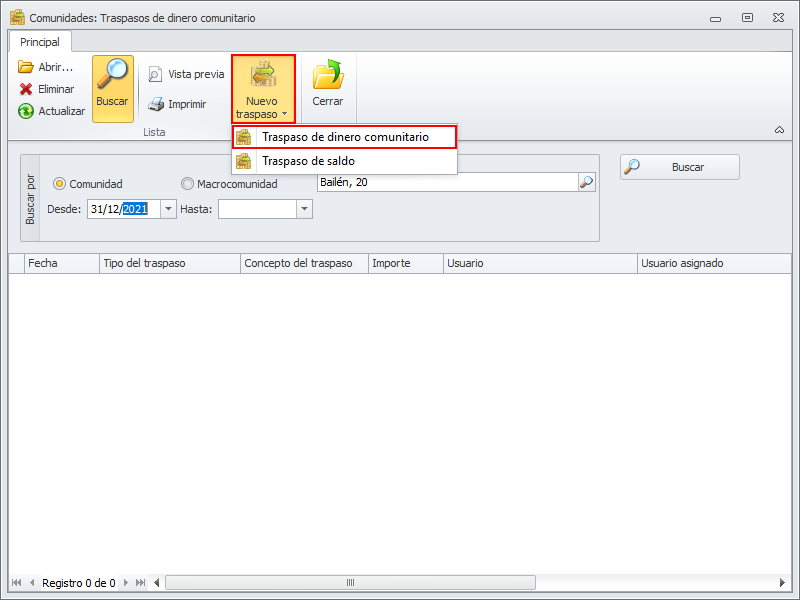Open the Desde date dropdown arrow
The width and height of the screenshot is (800, 600).
tap(168, 209)
